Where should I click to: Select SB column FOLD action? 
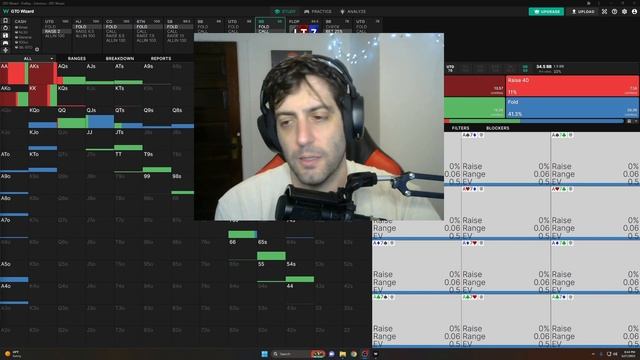point(179,27)
